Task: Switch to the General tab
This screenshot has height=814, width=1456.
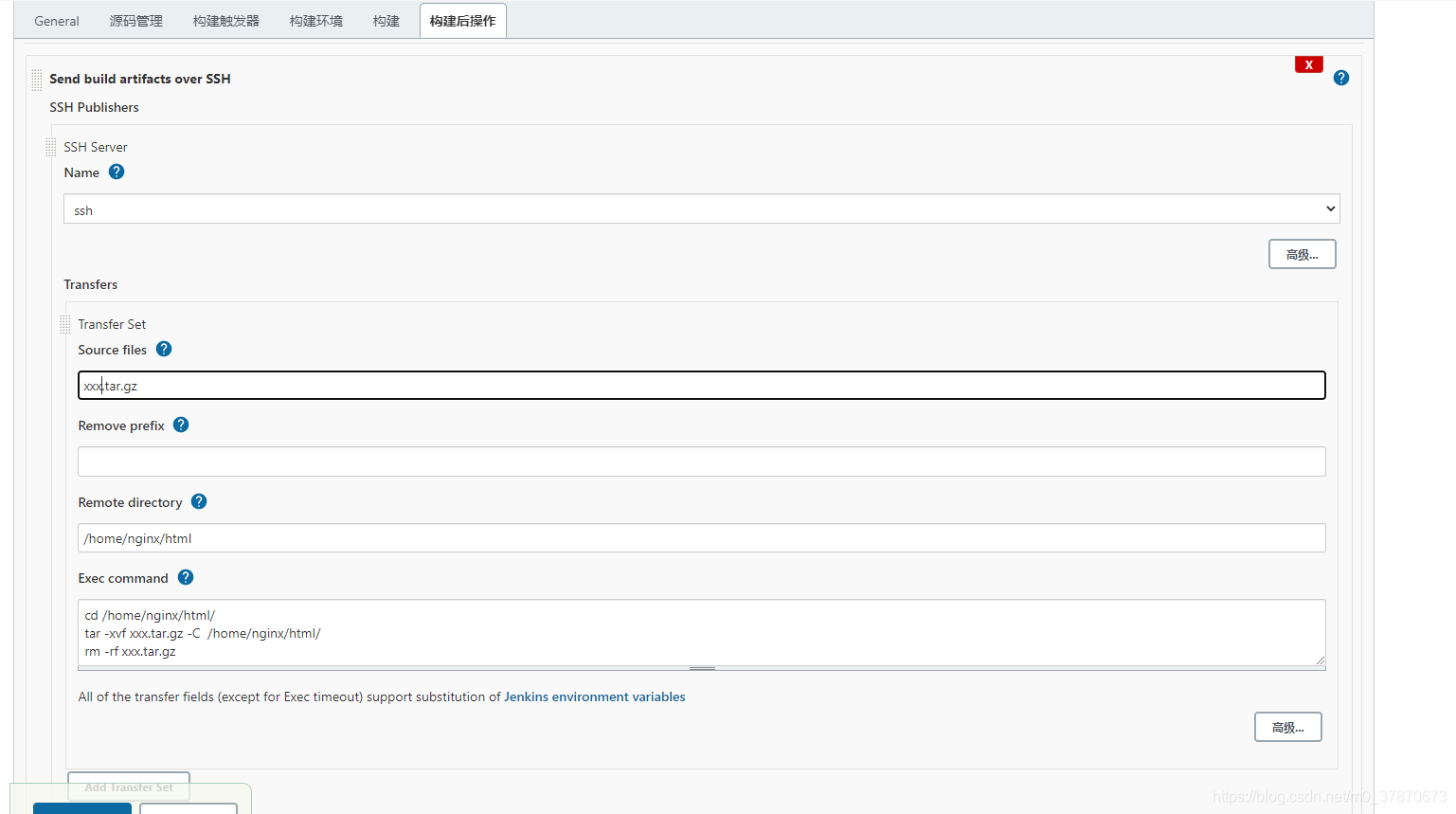Action: [57, 21]
